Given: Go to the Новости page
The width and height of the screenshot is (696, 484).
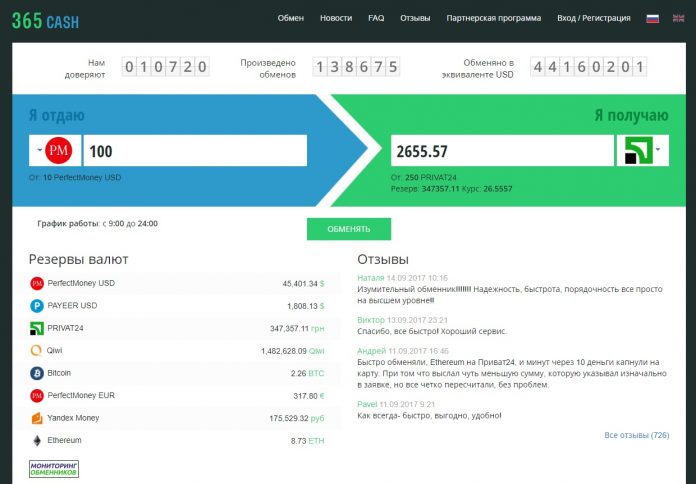Looking at the screenshot, I should 336,18.
